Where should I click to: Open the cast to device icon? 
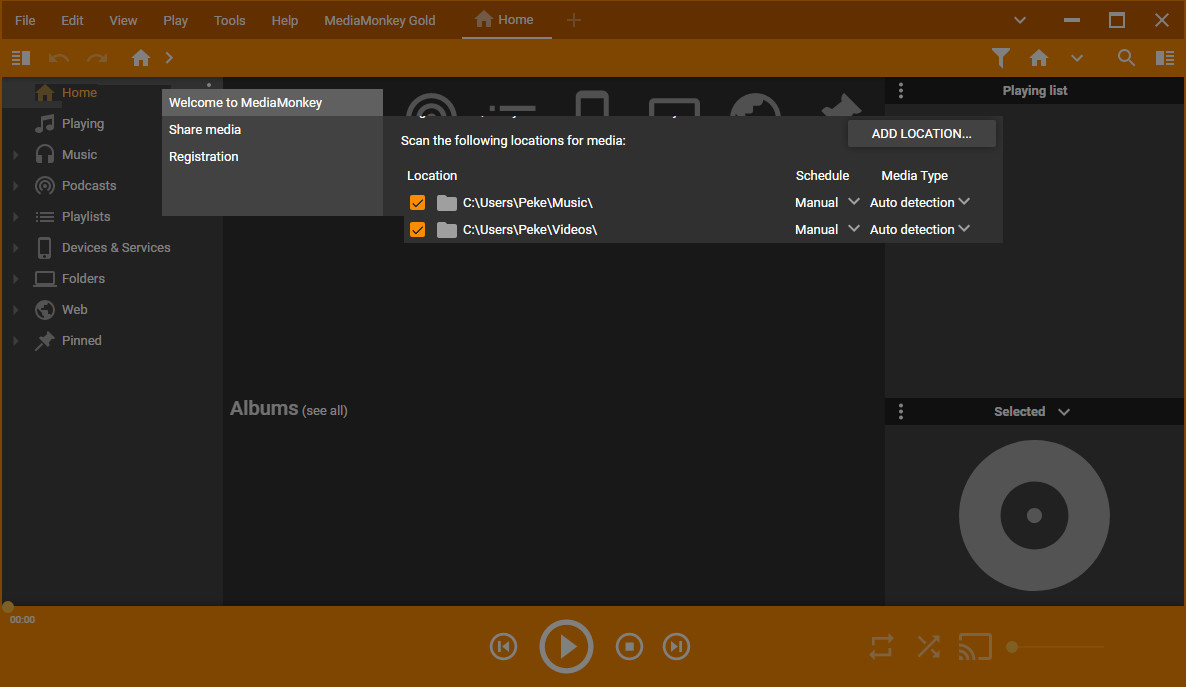click(975, 647)
